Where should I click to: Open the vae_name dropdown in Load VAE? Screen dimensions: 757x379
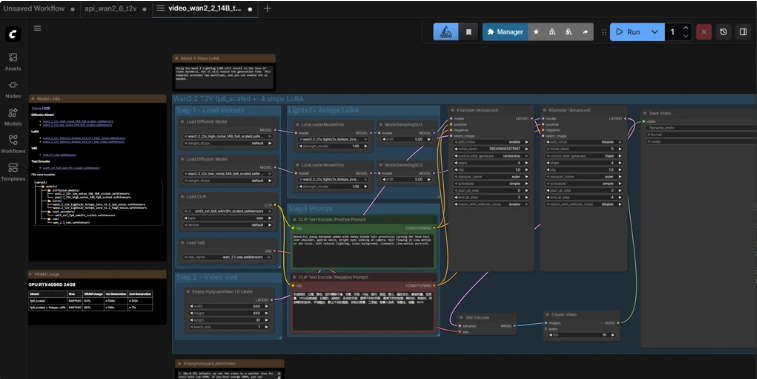pyautogui.click(x=227, y=257)
